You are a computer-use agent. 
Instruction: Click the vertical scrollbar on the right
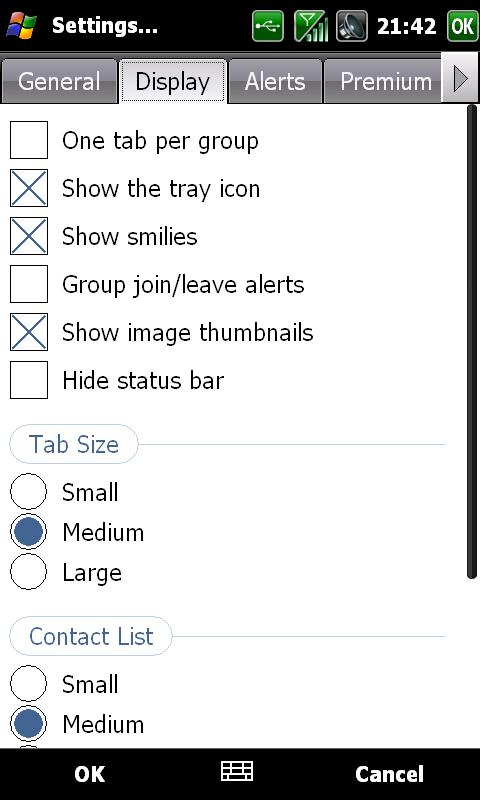(471, 341)
